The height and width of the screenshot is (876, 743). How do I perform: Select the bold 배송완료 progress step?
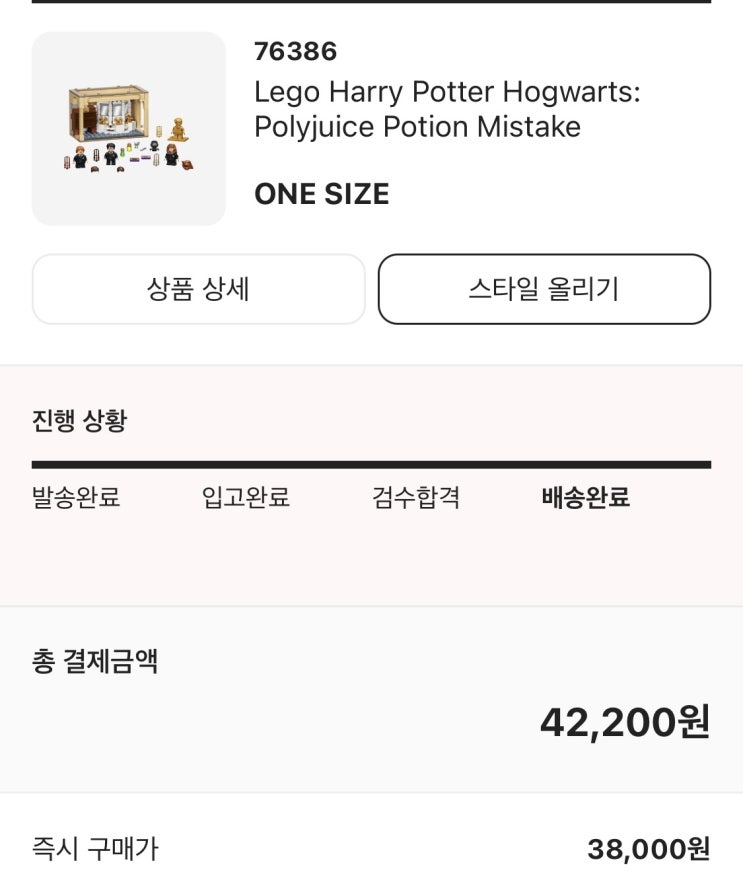[585, 498]
